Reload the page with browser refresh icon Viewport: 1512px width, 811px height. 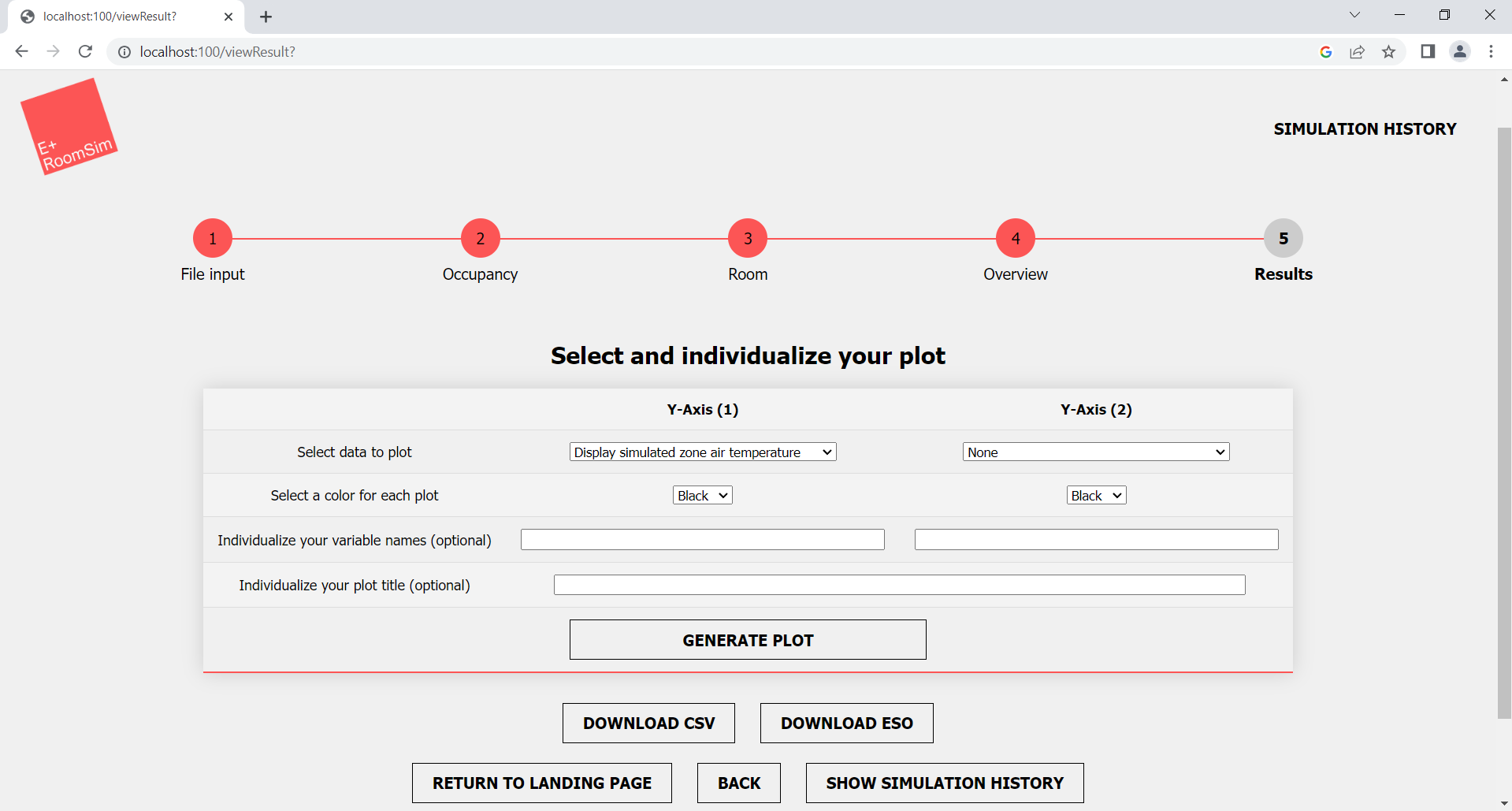85,52
